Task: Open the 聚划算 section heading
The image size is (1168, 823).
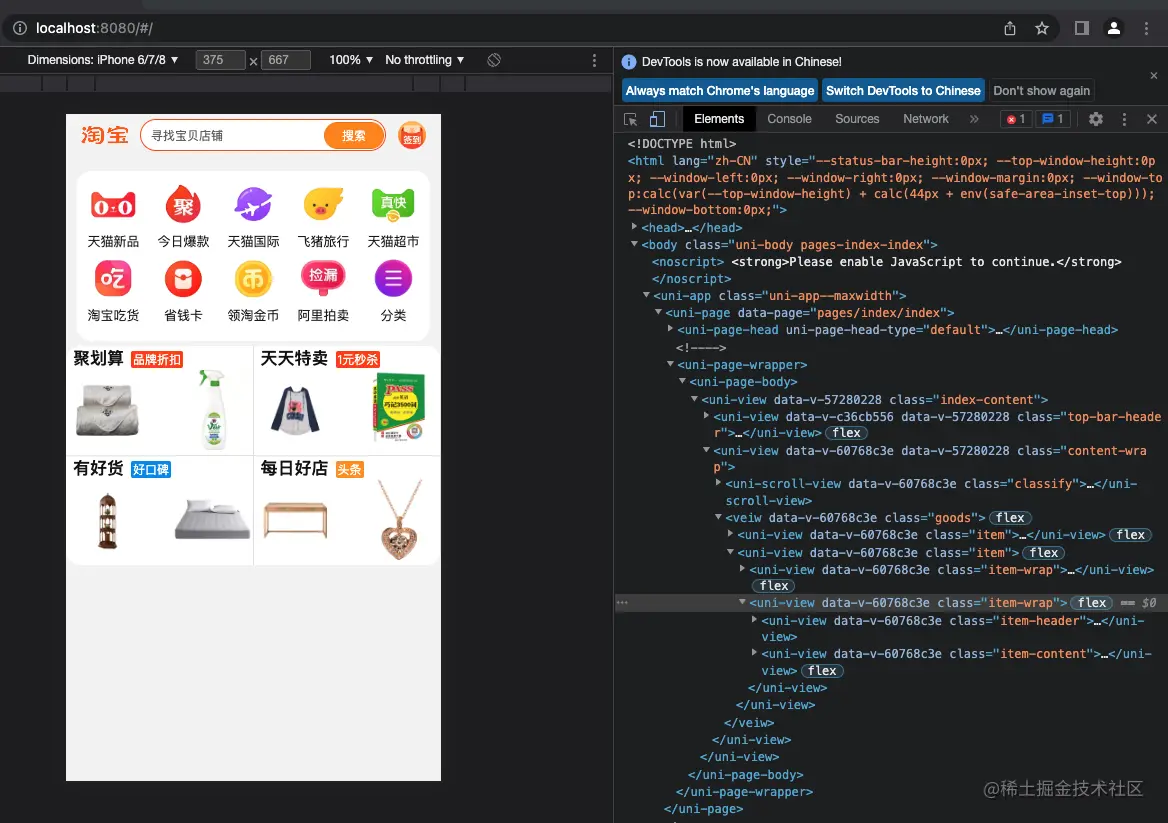Action: click(98, 358)
